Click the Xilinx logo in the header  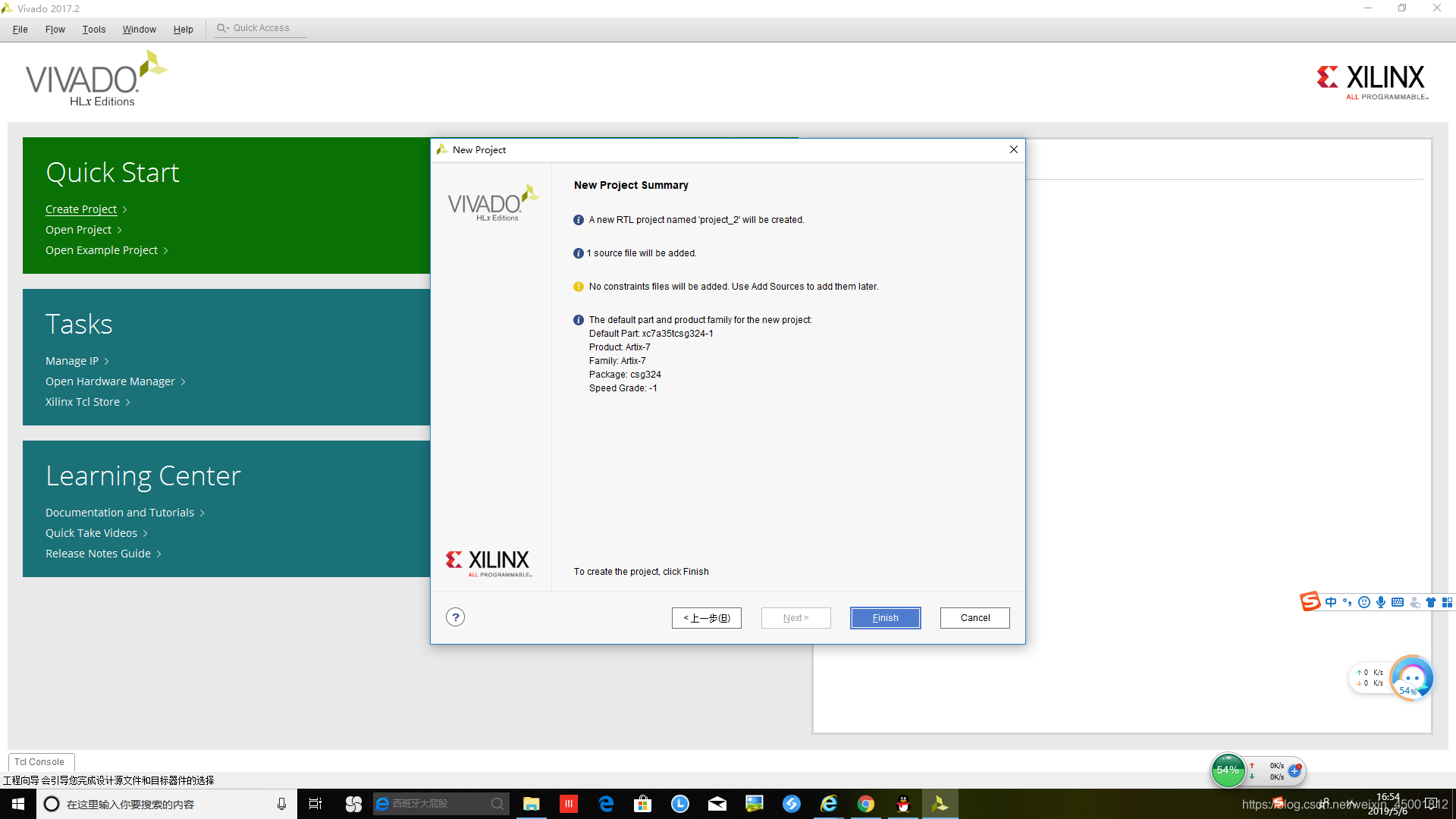click(1371, 81)
